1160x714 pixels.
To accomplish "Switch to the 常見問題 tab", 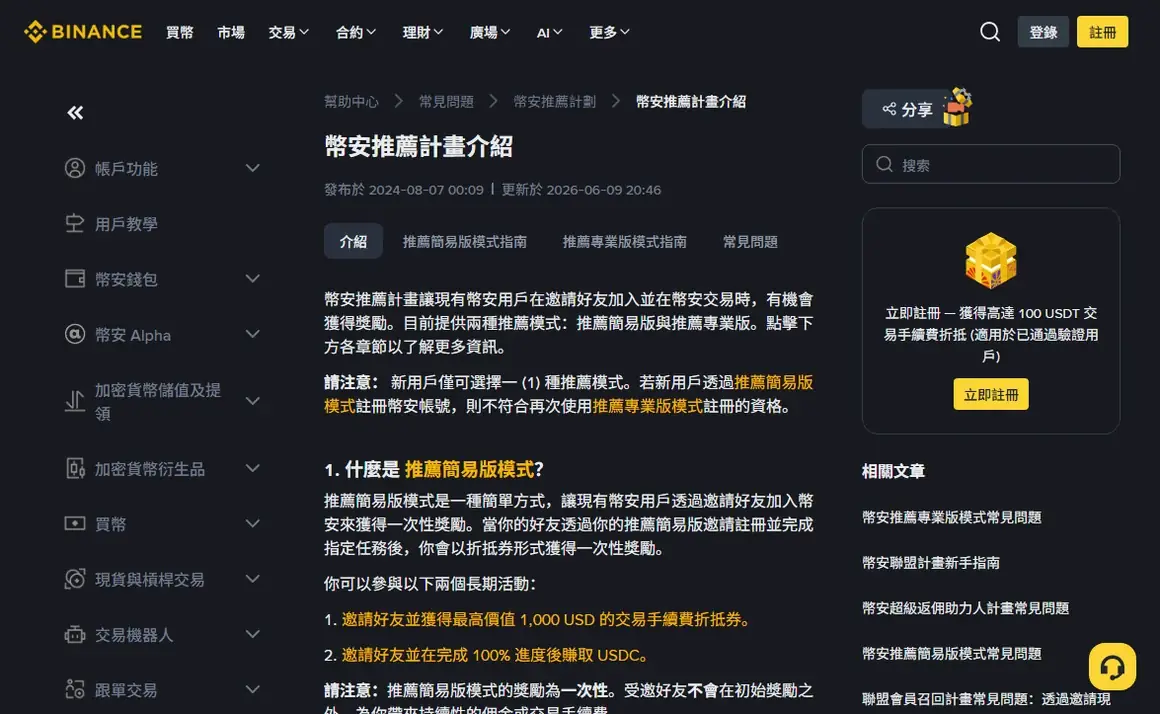I will [750, 241].
